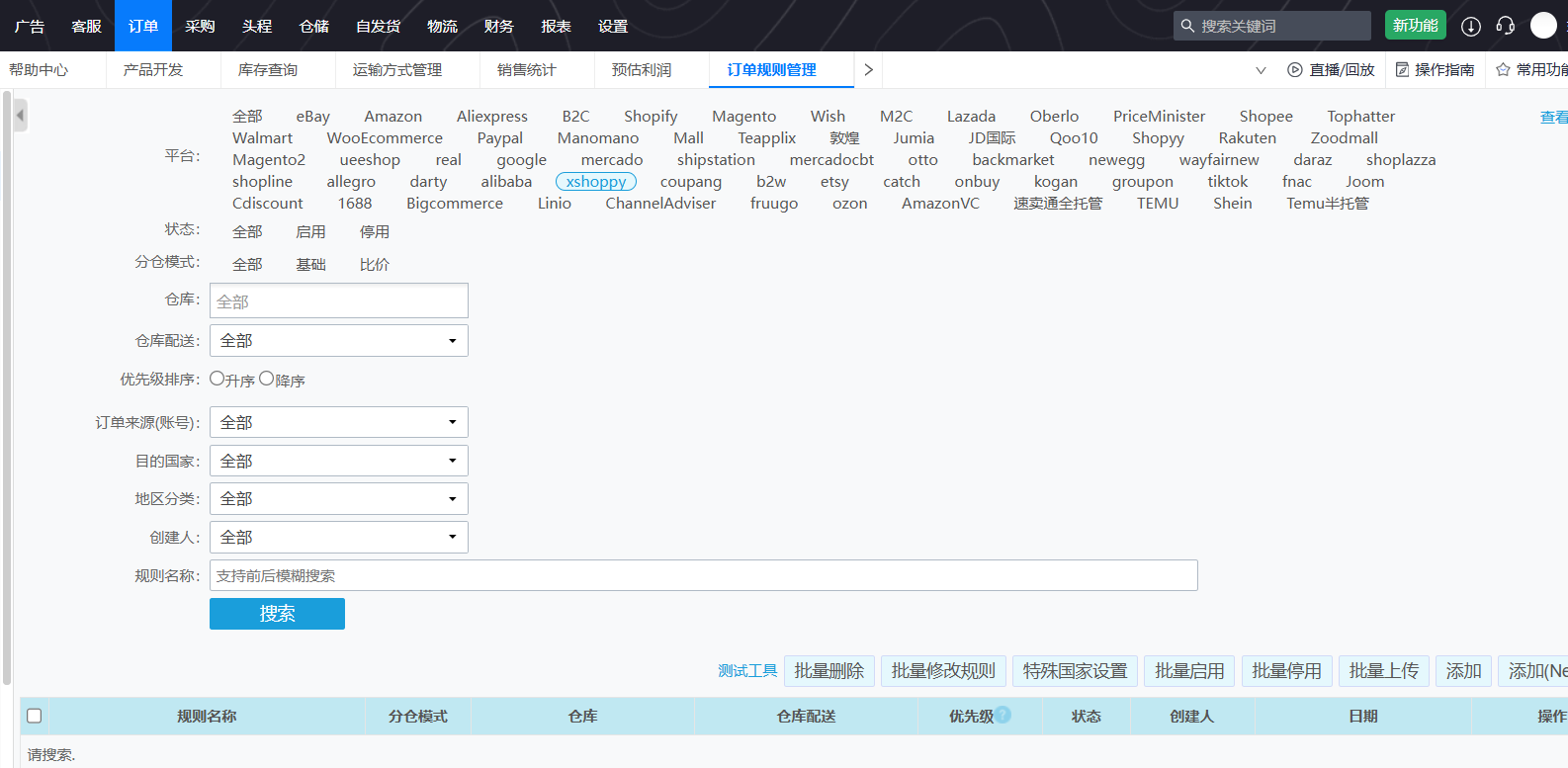
Task: Filter platform by eBay
Action: (x=312, y=117)
